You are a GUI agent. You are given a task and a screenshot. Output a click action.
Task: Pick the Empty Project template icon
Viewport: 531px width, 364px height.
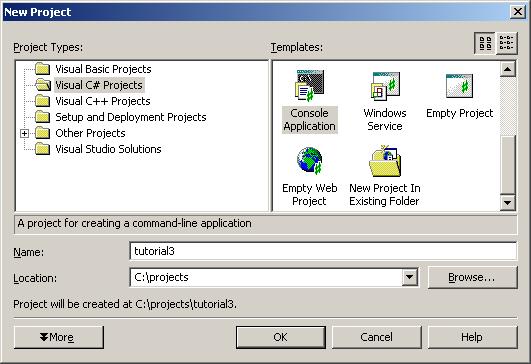(459, 86)
